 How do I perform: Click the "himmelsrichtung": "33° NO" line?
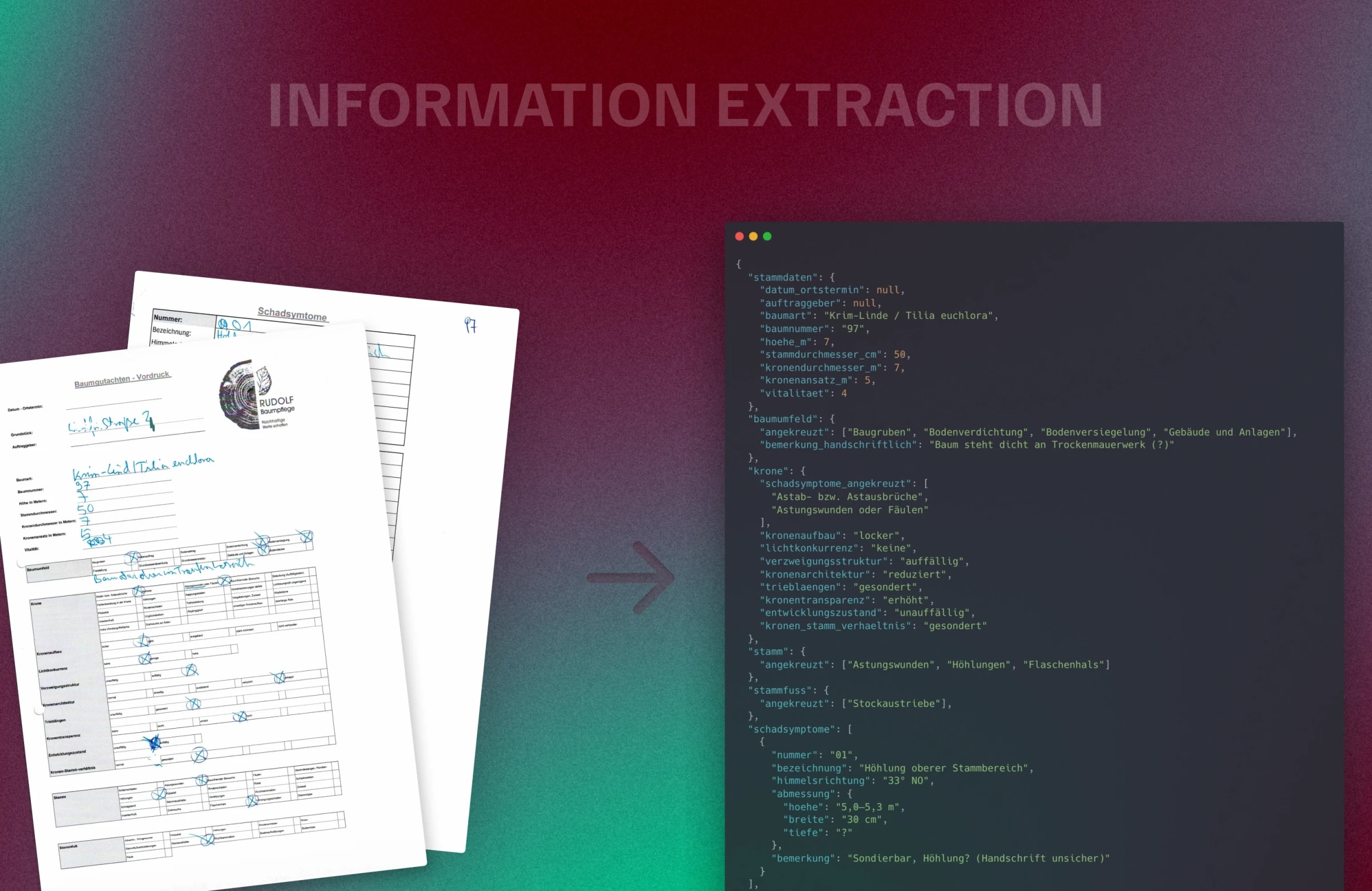point(852,781)
